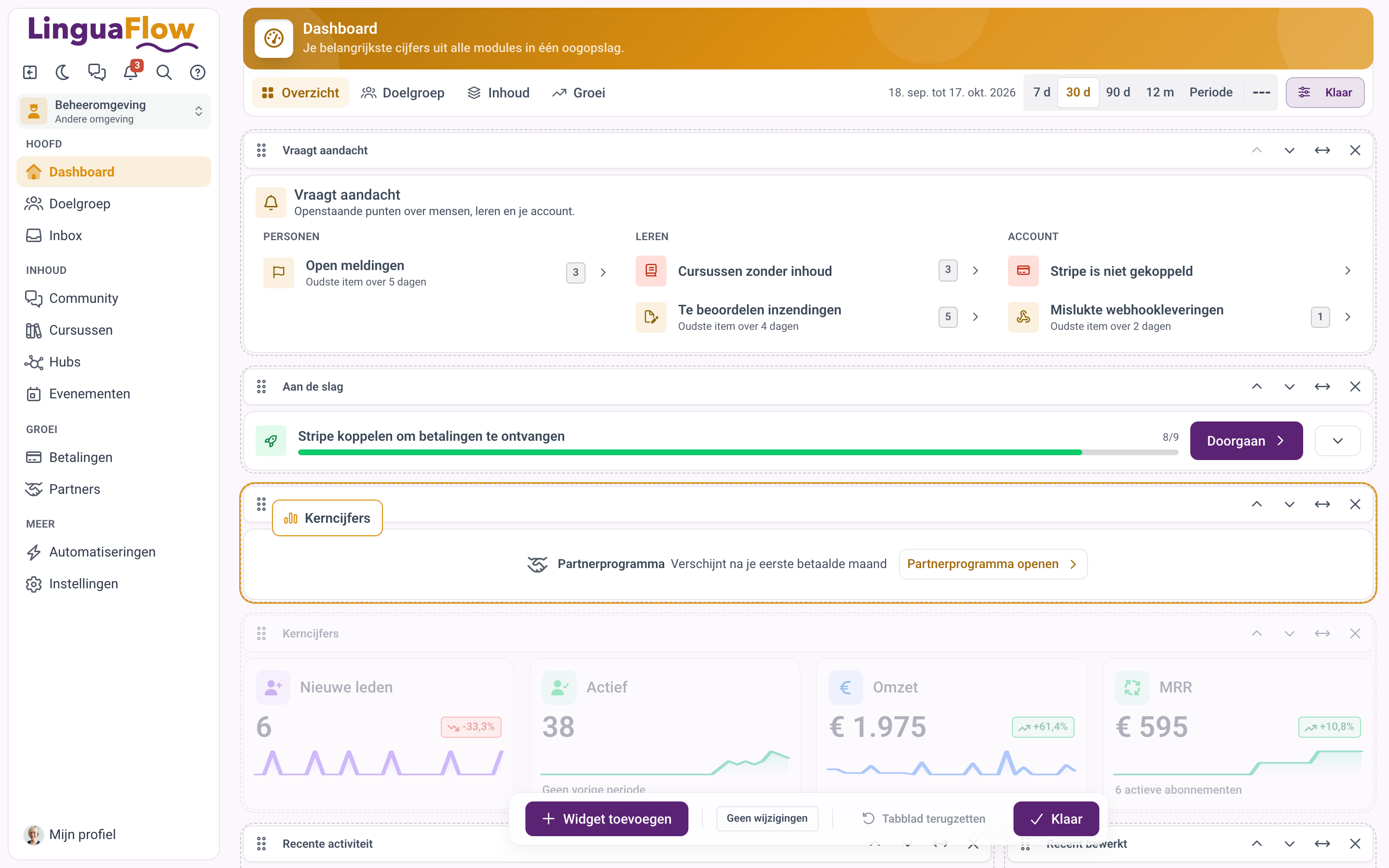This screenshot has width=1389, height=868.
Task: Open the Open meldingen row chevron
Action: [603, 272]
